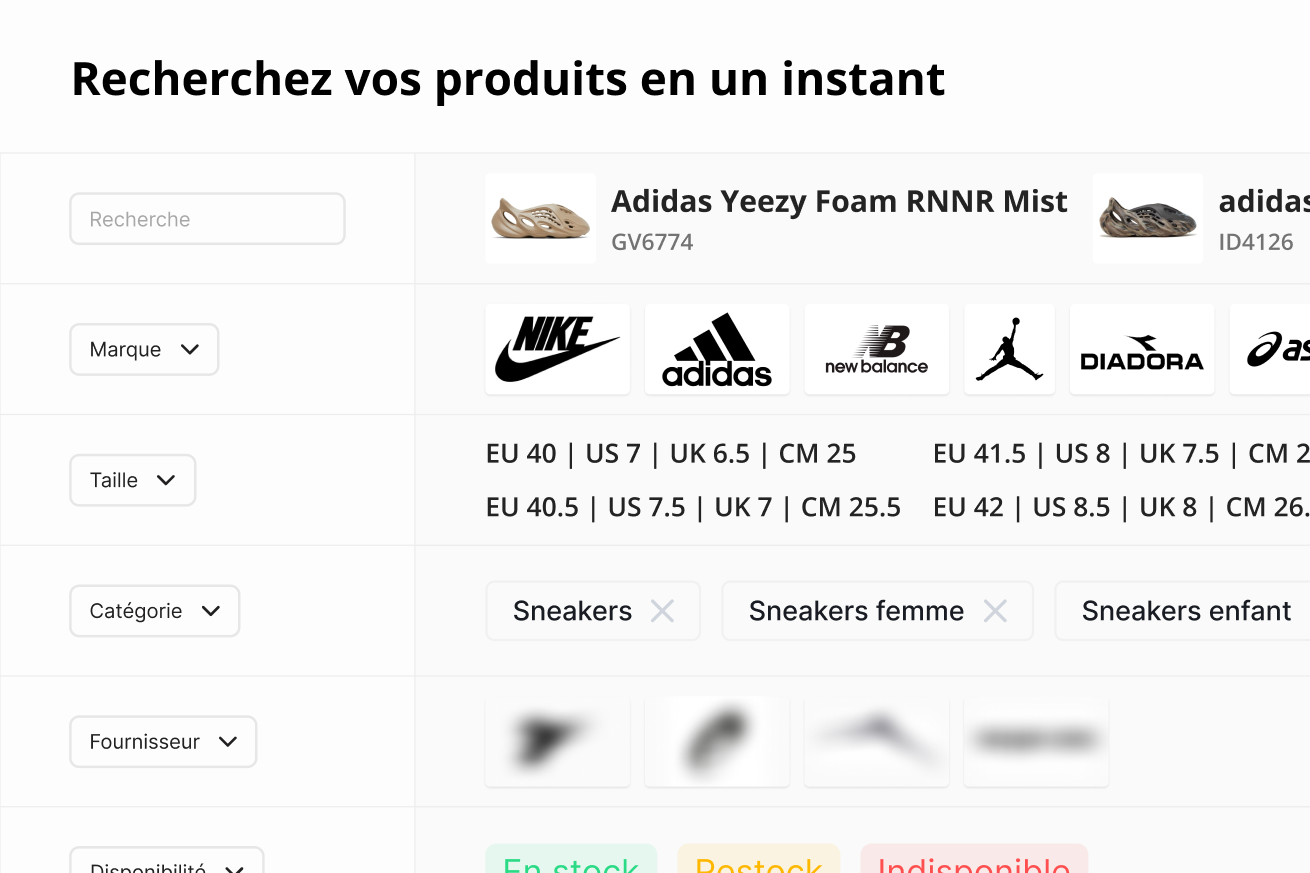The image size is (1310, 873).
Task: Select the Diadora brand logo
Action: (1142, 349)
